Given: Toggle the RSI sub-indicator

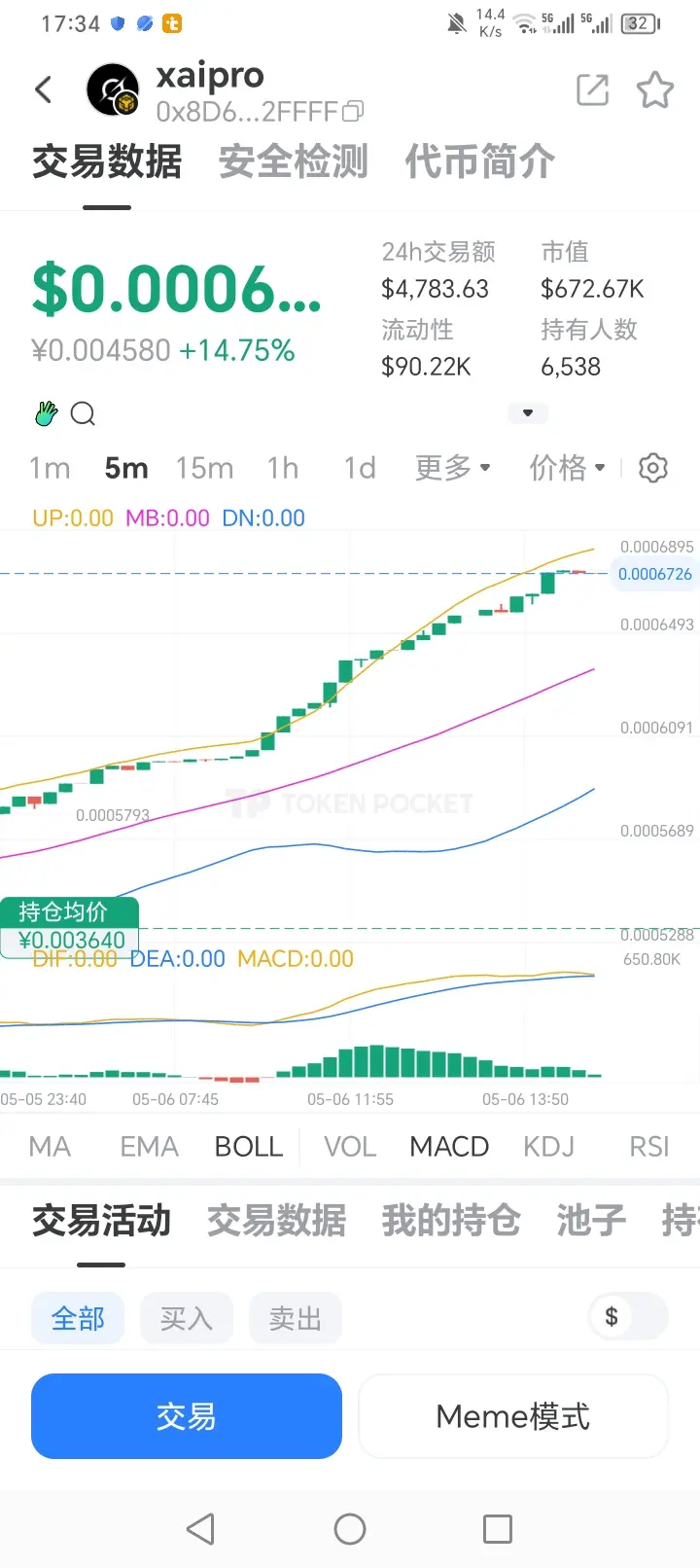Looking at the screenshot, I should (x=649, y=1147).
